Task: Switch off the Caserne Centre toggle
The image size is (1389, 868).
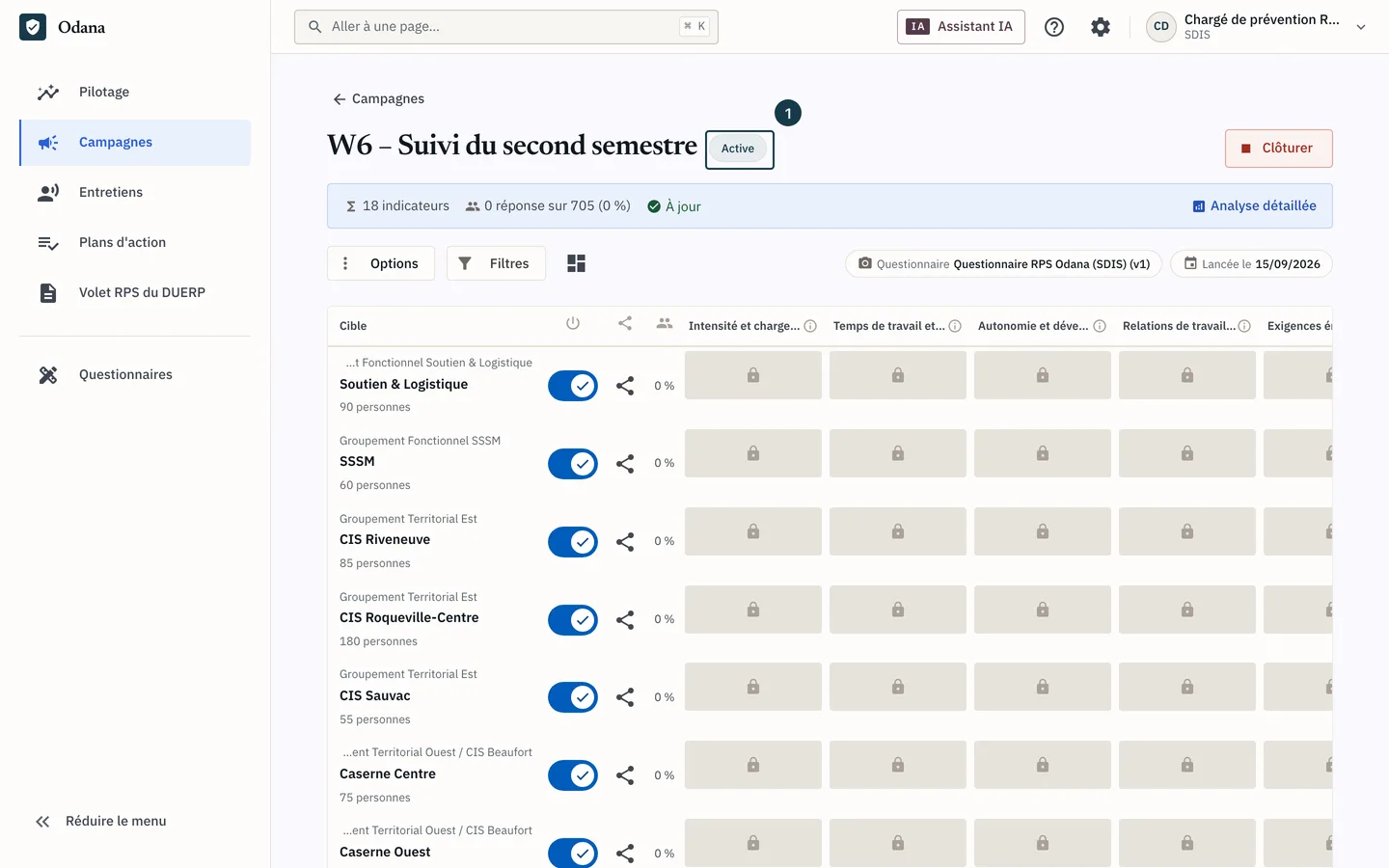Action: pyautogui.click(x=573, y=775)
